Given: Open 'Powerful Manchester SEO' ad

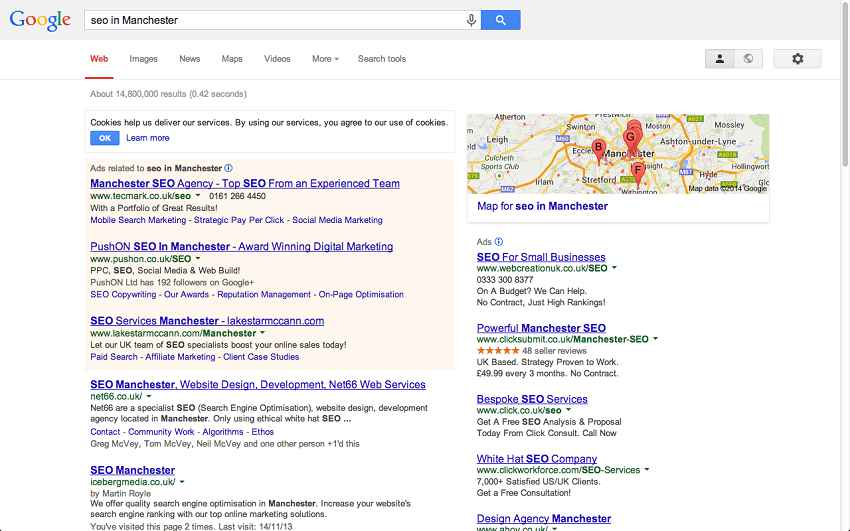Looking at the screenshot, I should pos(541,328).
